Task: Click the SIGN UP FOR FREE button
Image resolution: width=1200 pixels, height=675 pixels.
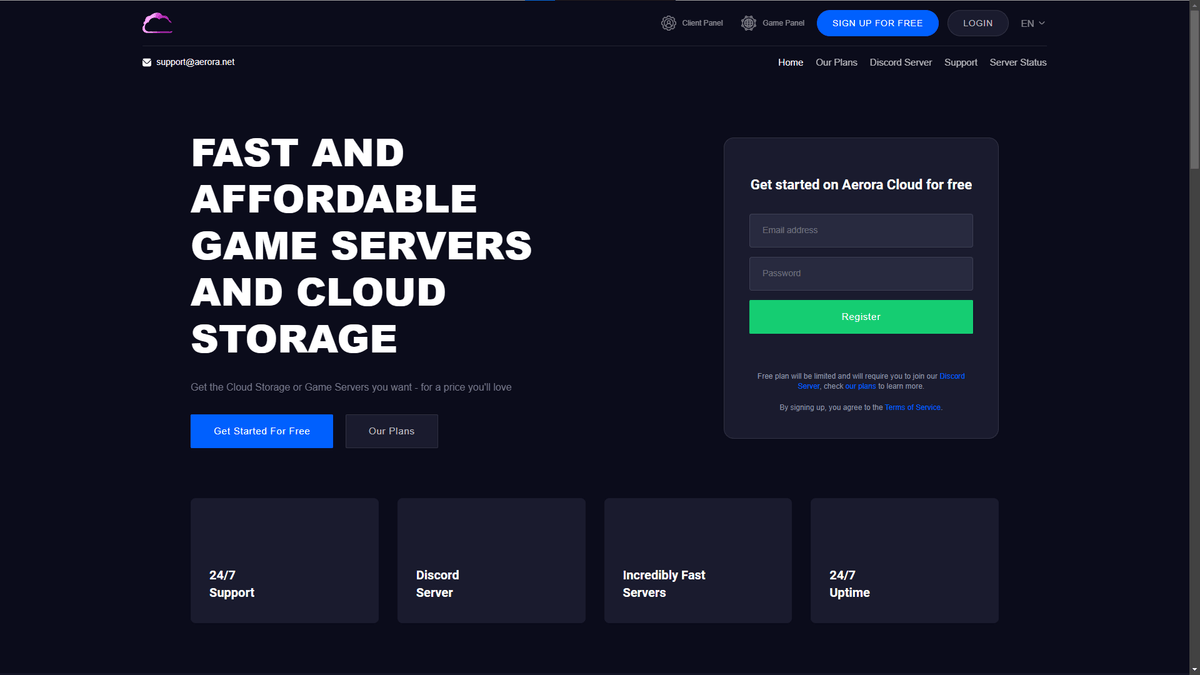Action: 878,23
